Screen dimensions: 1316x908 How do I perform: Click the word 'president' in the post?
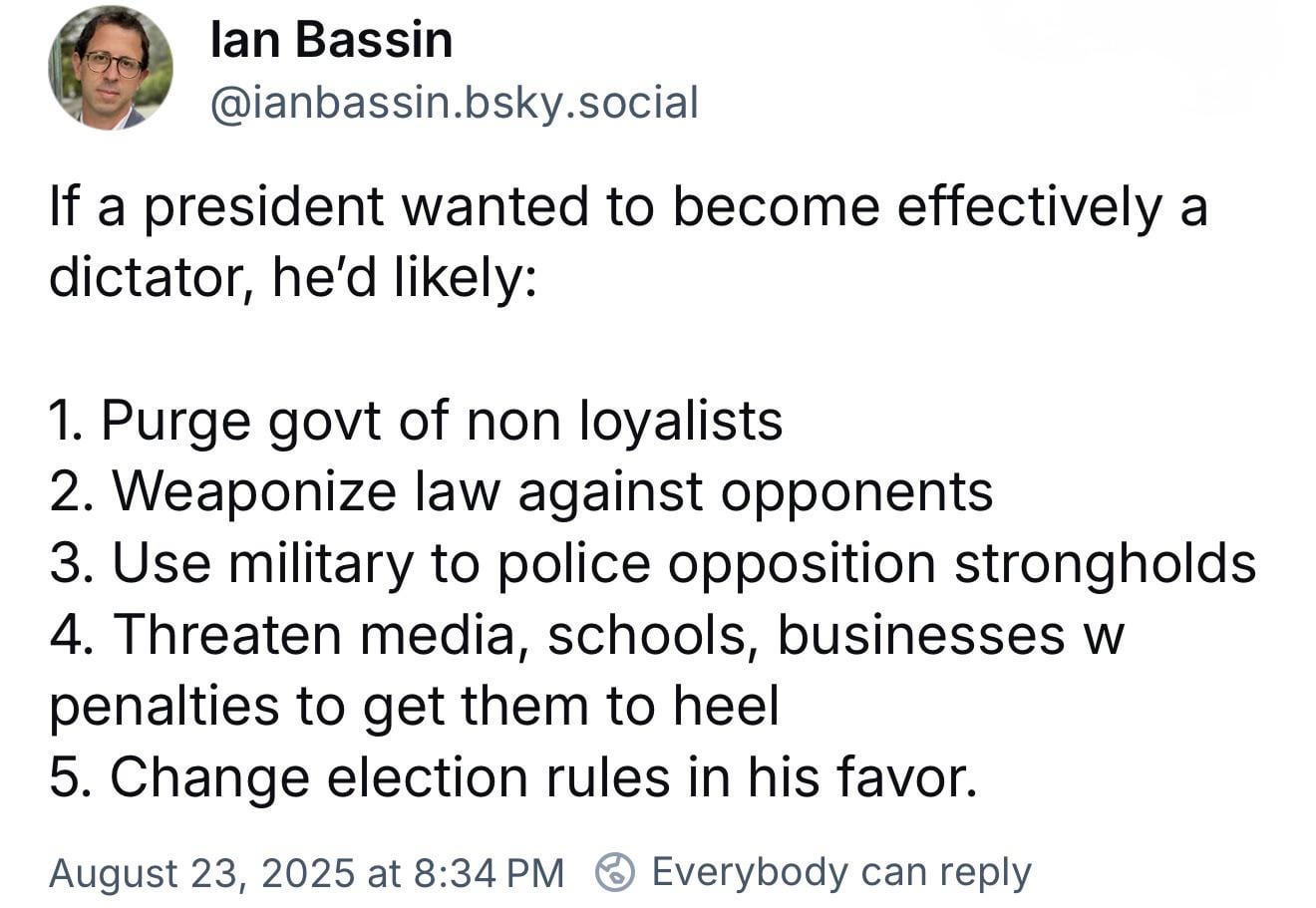coord(264,209)
